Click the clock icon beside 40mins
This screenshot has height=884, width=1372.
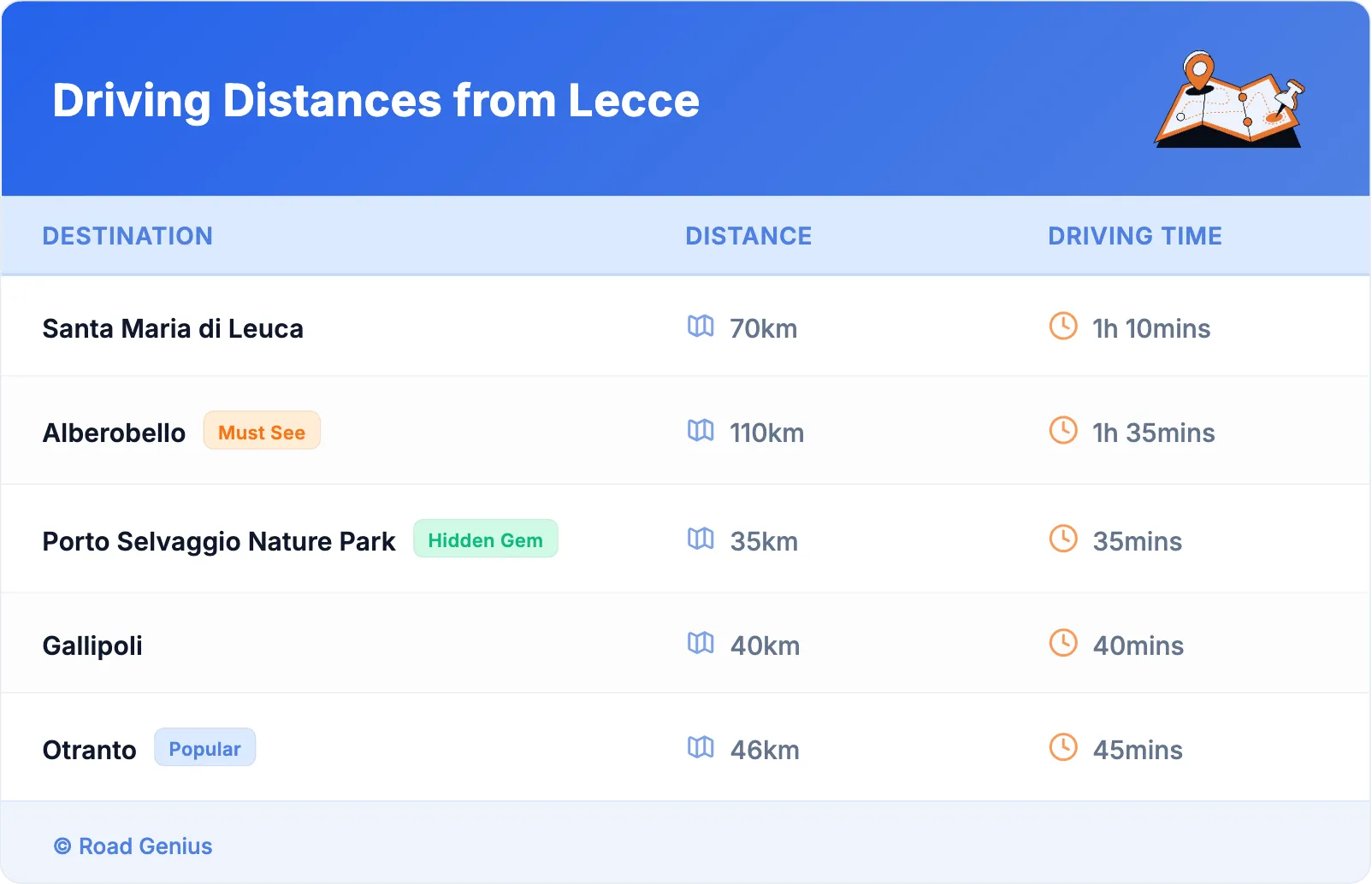pos(1063,643)
